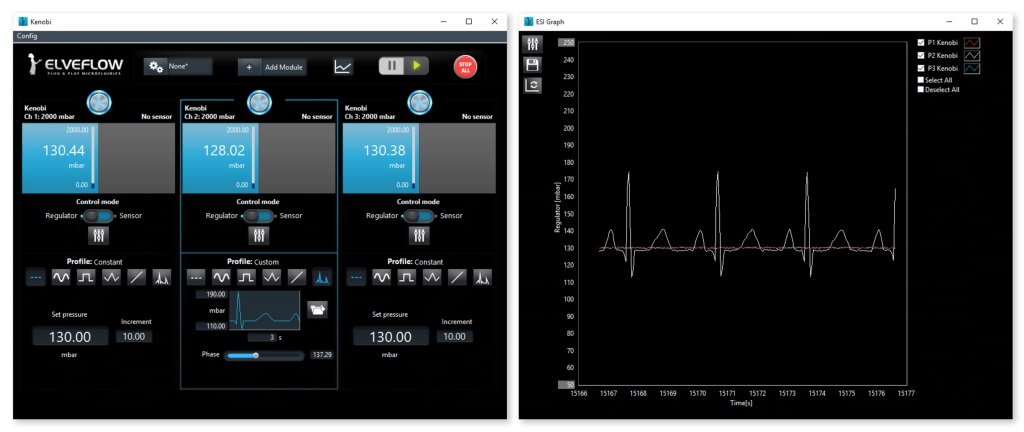Click the Add Module button

272,66
